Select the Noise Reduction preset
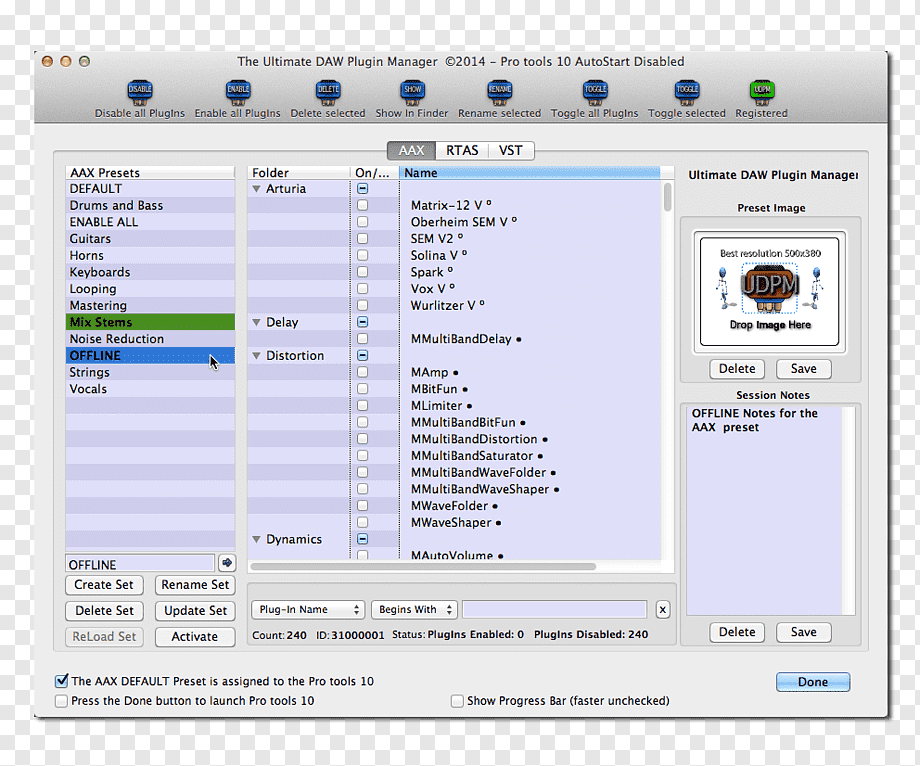Screen dimensions: 920x766 coord(150,339)
